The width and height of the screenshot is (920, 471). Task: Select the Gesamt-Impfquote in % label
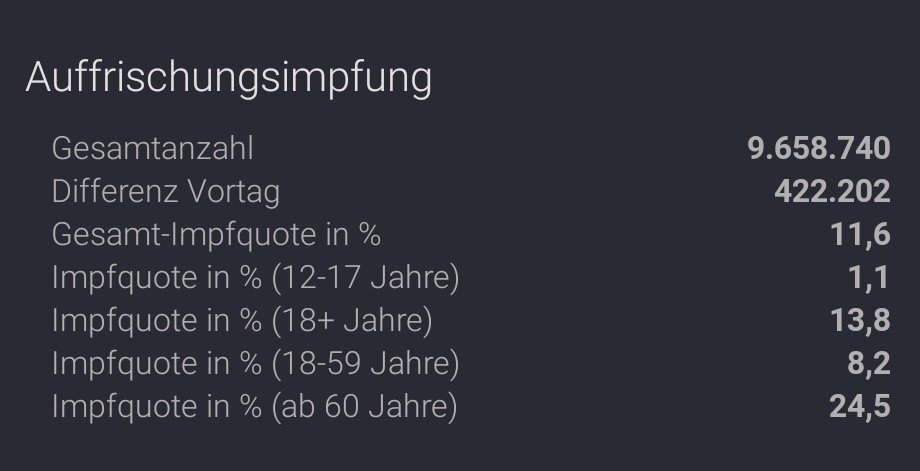pyautogui.click(x=217, y=235)
